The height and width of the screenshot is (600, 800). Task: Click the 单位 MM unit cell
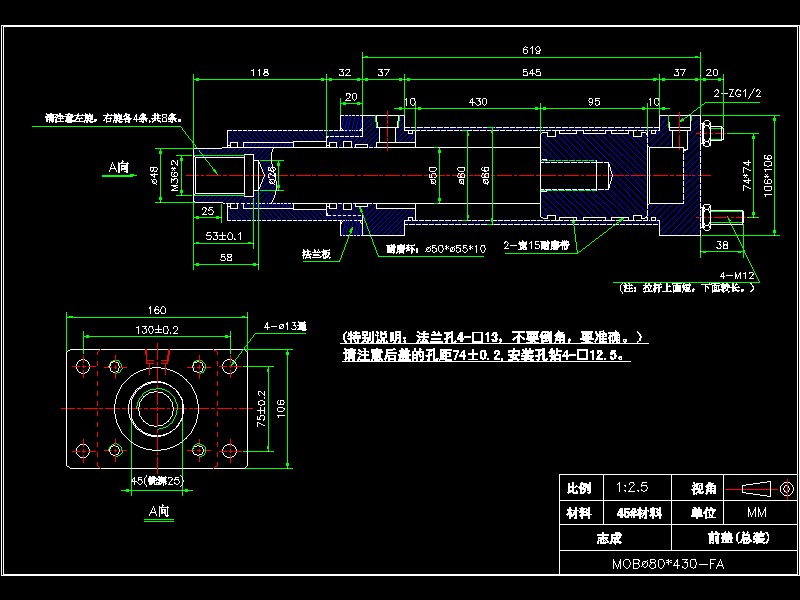pos(758,511)
